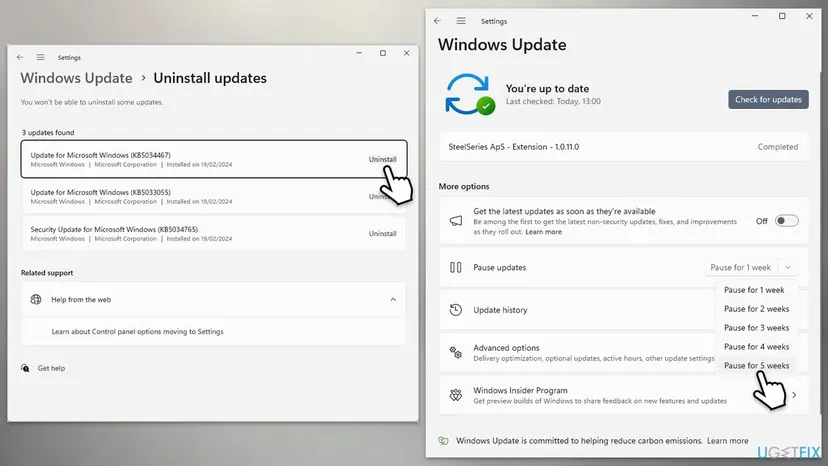Close the Uninstall updates window

[407, 53]
